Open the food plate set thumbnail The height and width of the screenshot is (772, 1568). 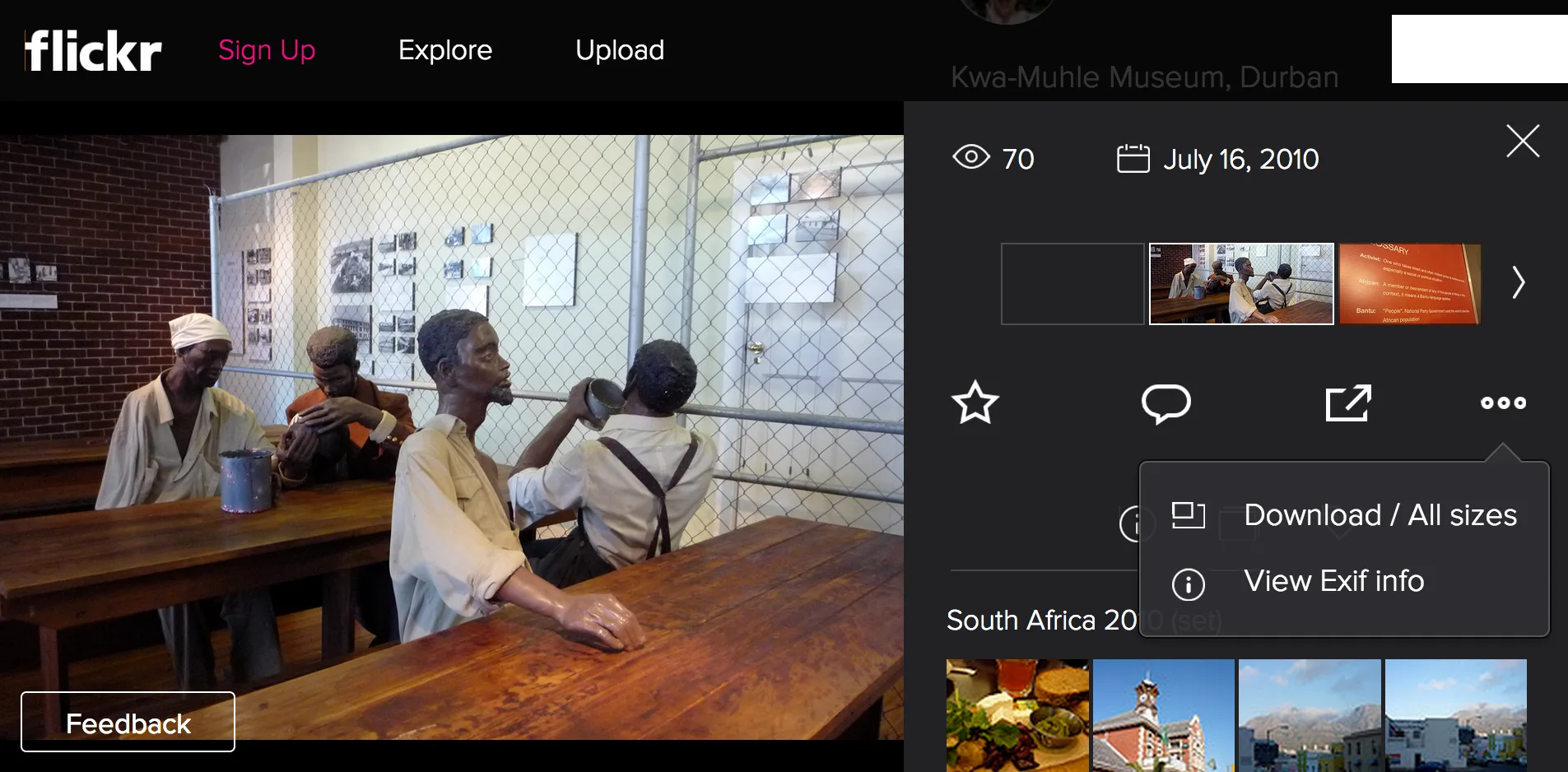1017,714
